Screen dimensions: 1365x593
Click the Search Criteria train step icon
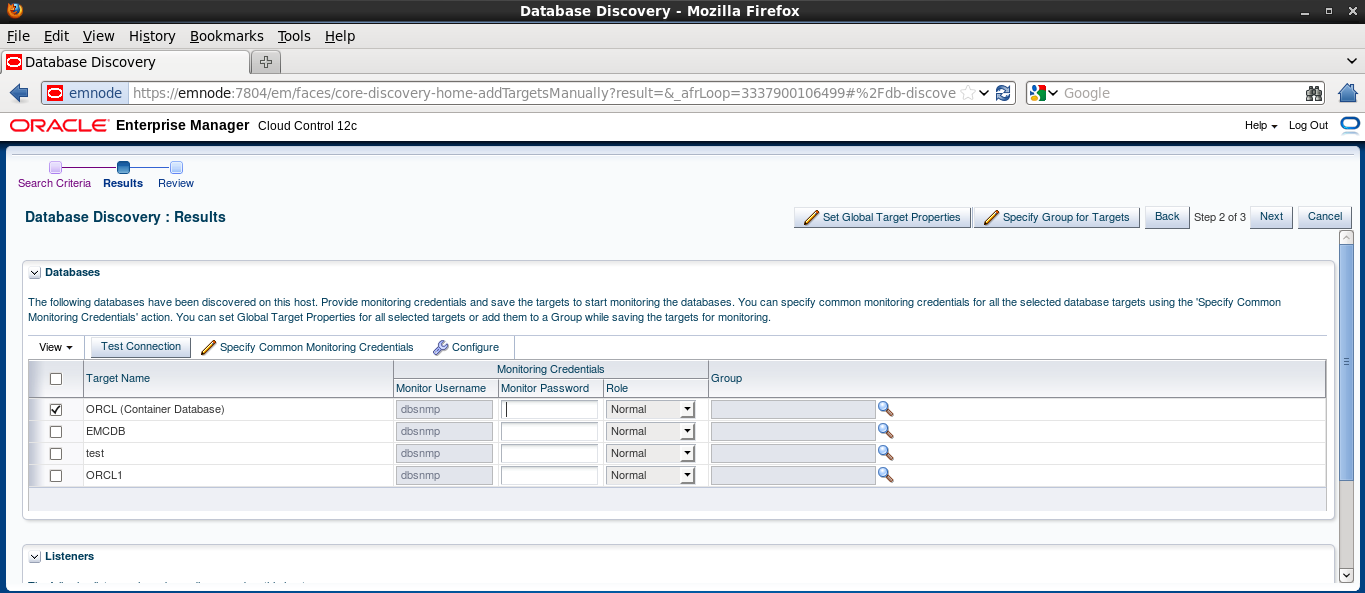(55, 168)
